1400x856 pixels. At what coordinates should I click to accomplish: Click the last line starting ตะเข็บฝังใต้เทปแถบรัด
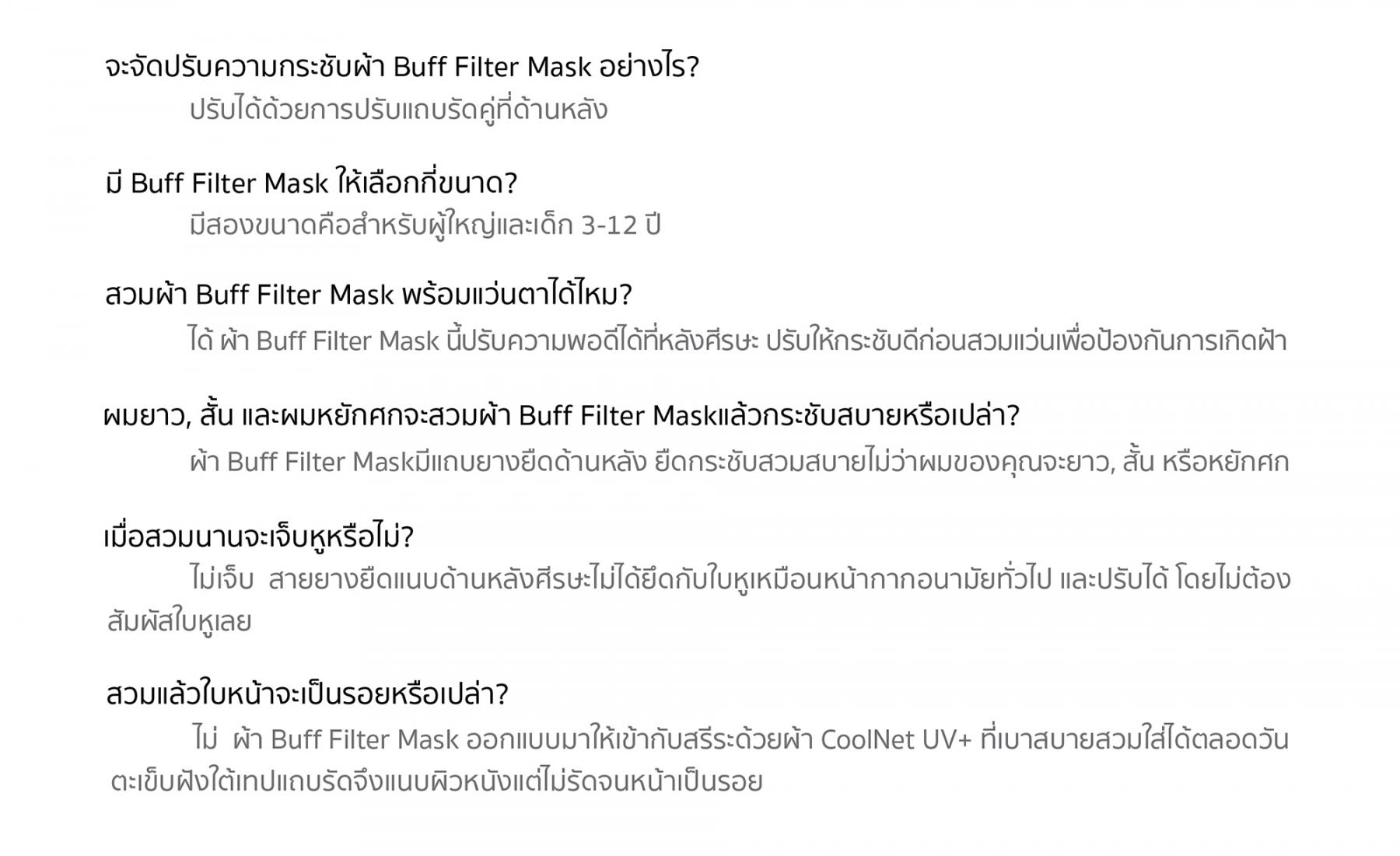pos(436,781)
